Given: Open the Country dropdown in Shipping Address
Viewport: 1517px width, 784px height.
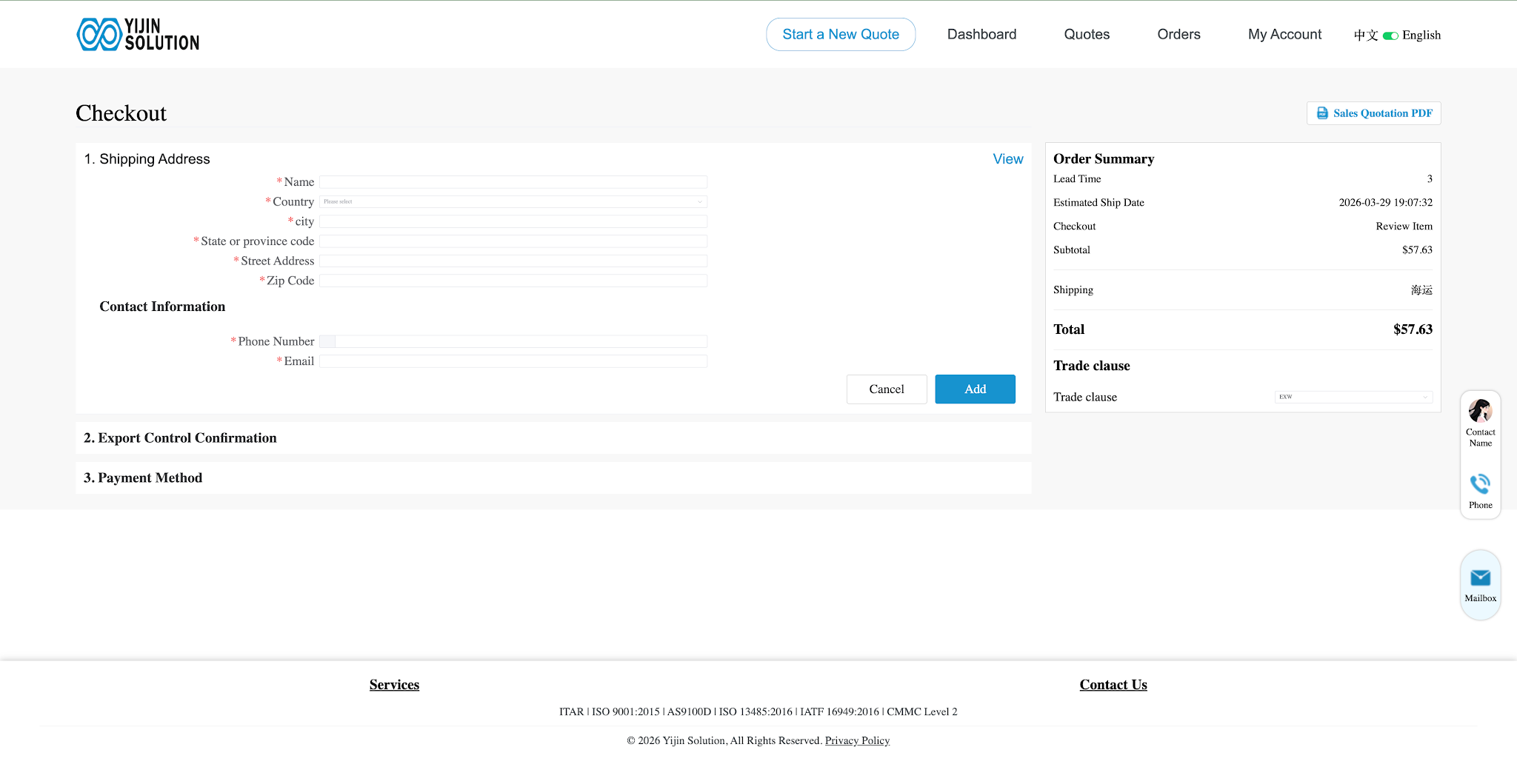Looking at the screenshot, I should [x=513, y=201].
